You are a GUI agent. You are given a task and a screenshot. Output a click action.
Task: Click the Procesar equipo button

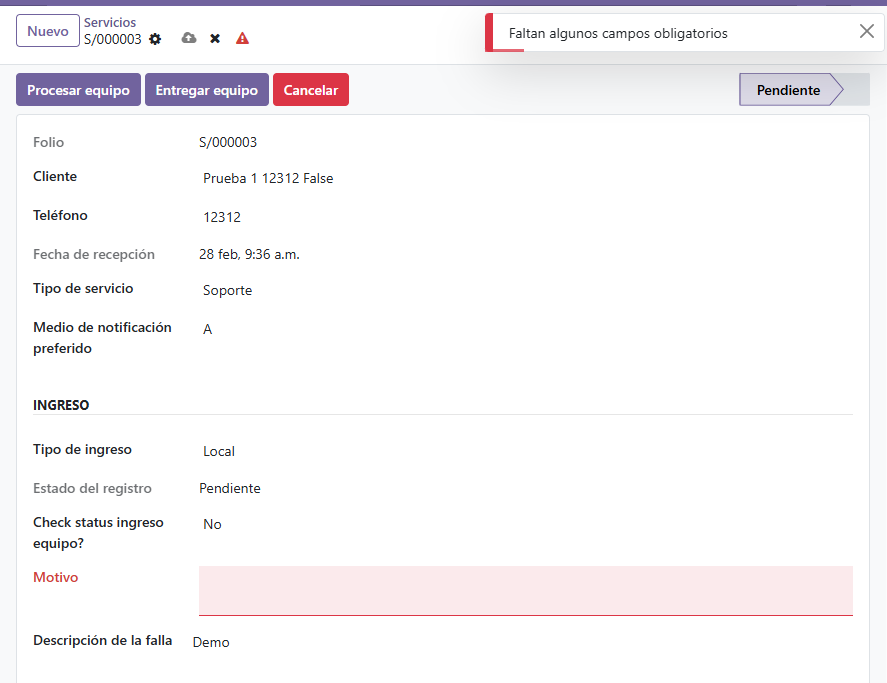click(78, 89)
